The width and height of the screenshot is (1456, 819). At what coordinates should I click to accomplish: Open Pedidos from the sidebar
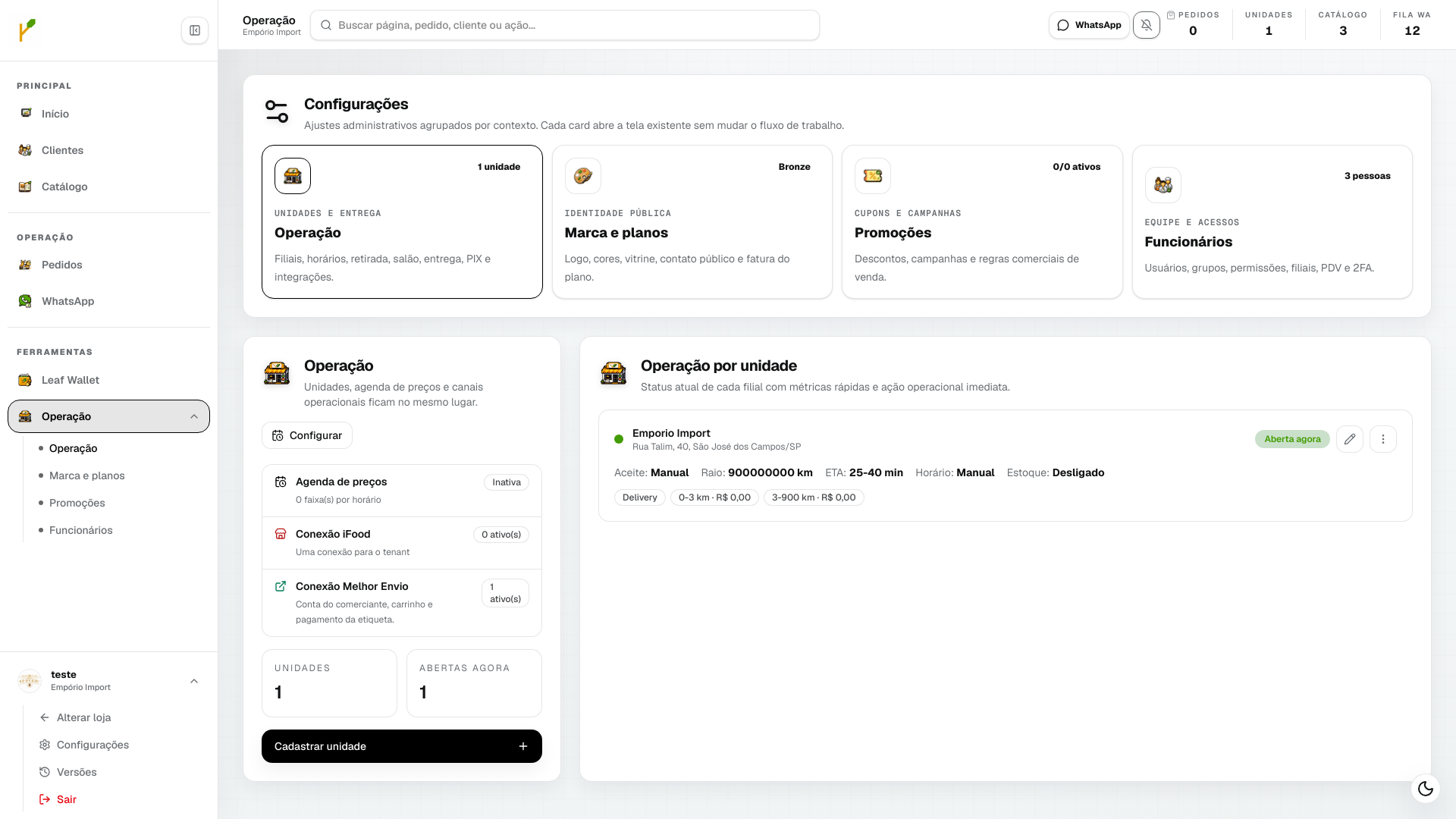(x=108, y=265)
